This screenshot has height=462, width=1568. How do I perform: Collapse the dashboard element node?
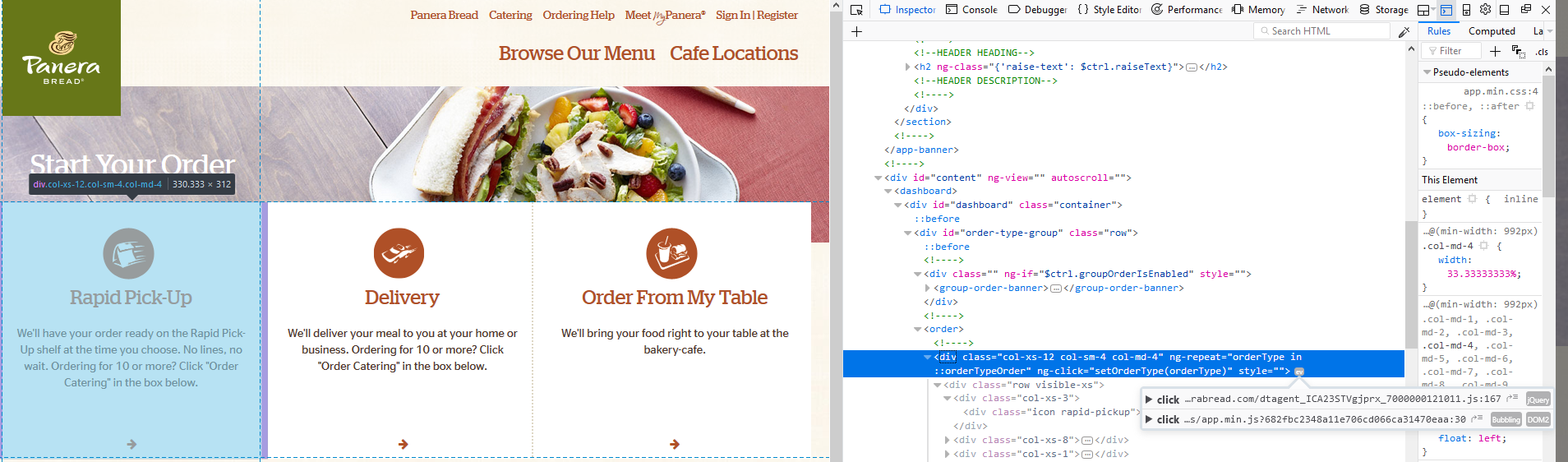pos(888,191)
